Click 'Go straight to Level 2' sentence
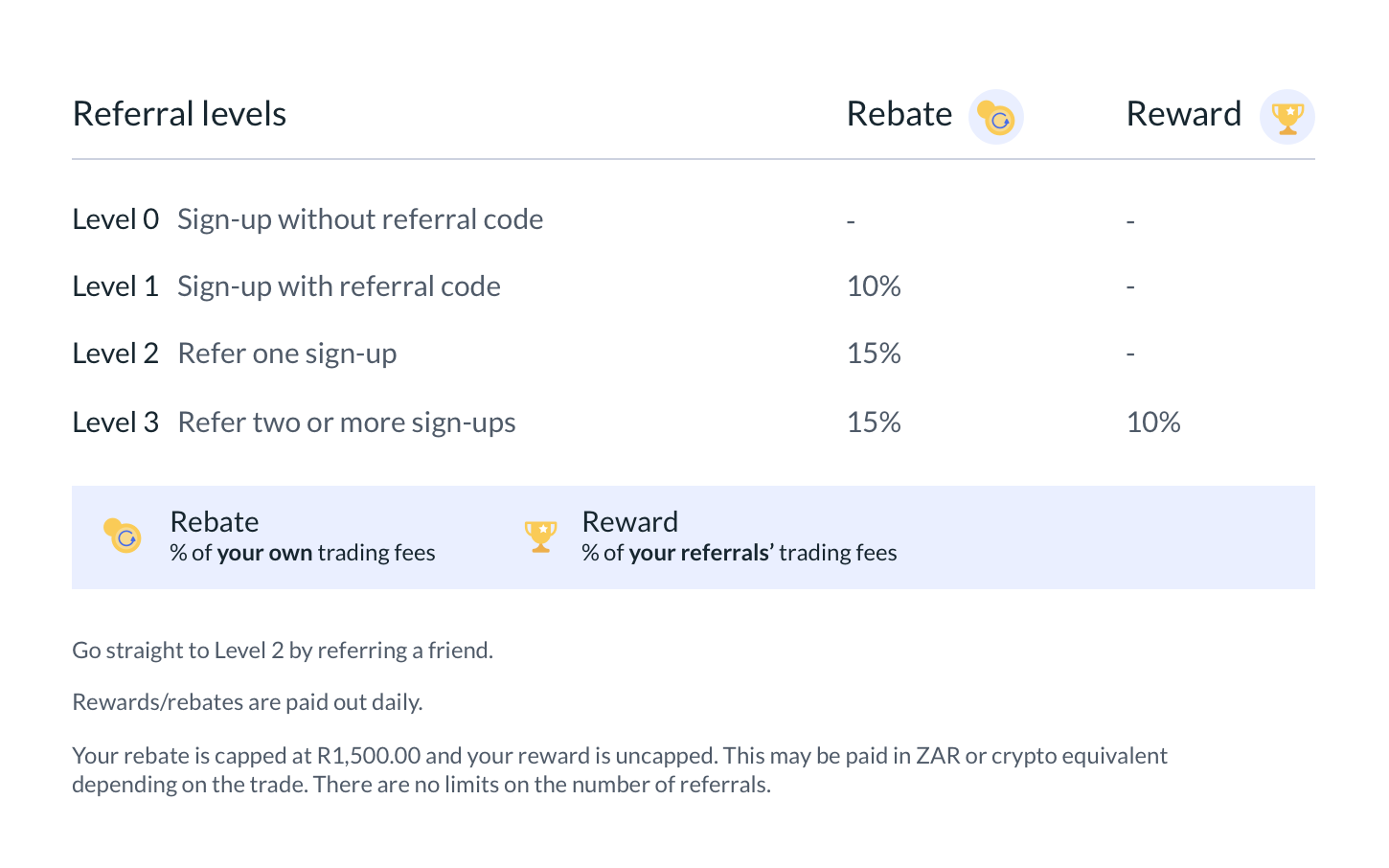The height and width of the screenshot is (868, 1389). coord(283,651)
